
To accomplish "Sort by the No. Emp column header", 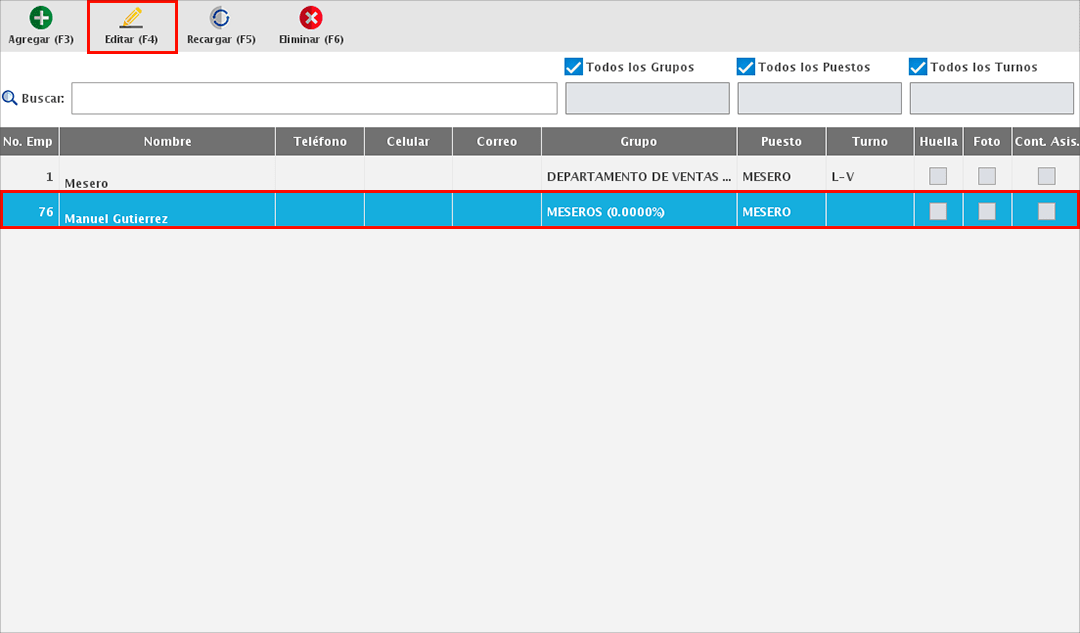I will pyautogui.click(x=28, y=141).
